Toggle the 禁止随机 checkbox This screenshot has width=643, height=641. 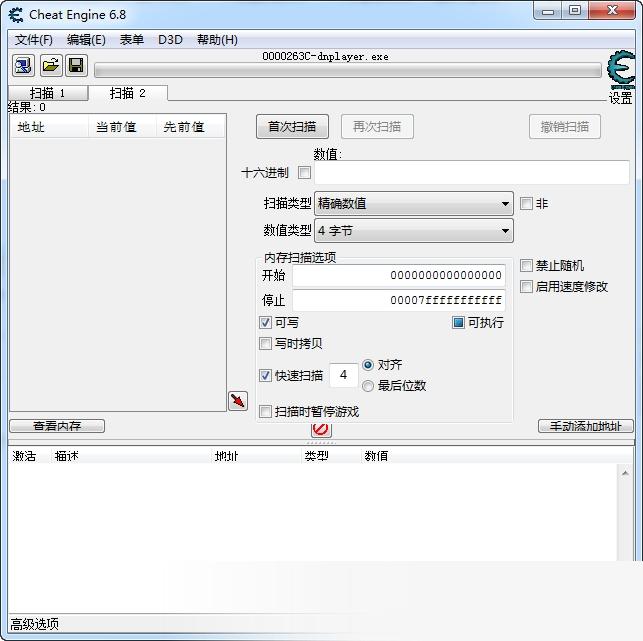(x=526, y=265)
